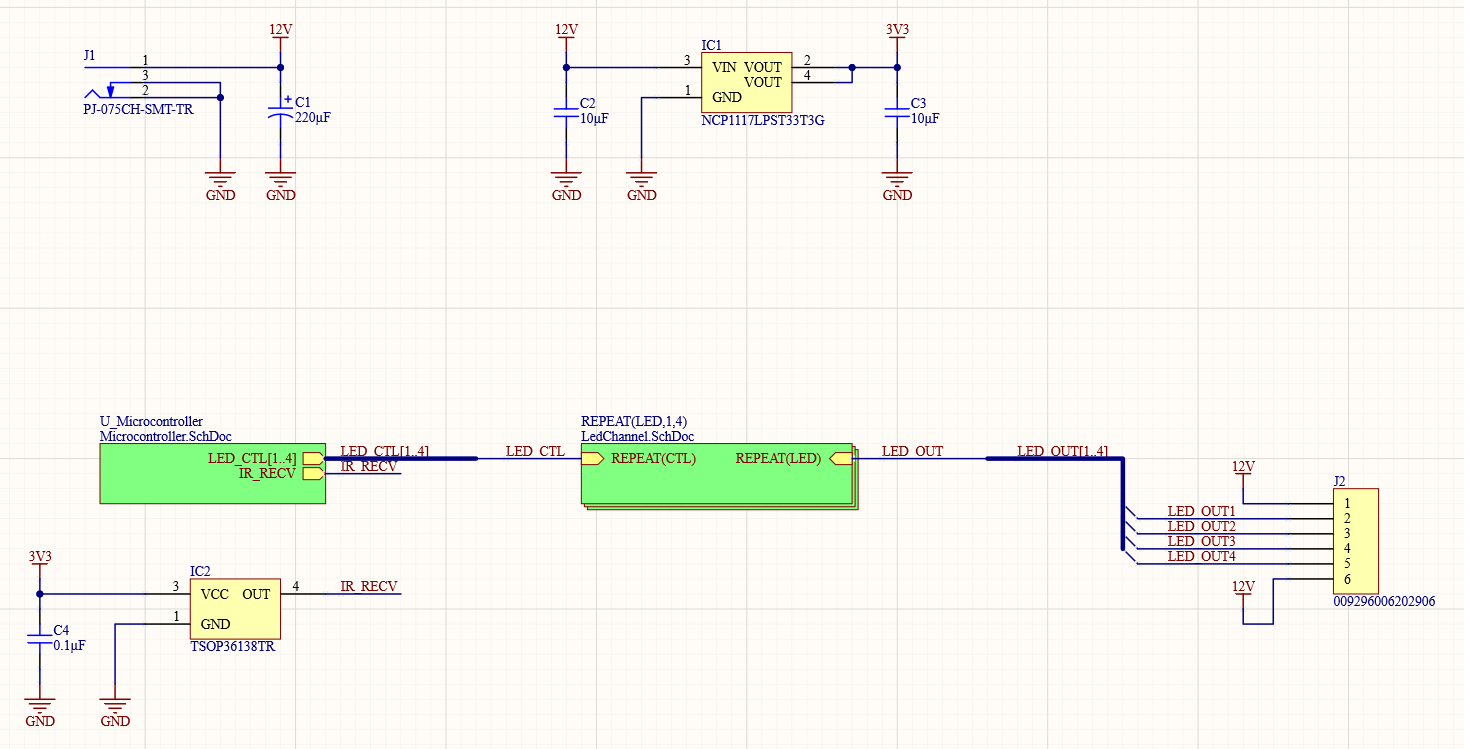Select the REPEAT(LED,1,4) sheet designator

pos(634,421)
